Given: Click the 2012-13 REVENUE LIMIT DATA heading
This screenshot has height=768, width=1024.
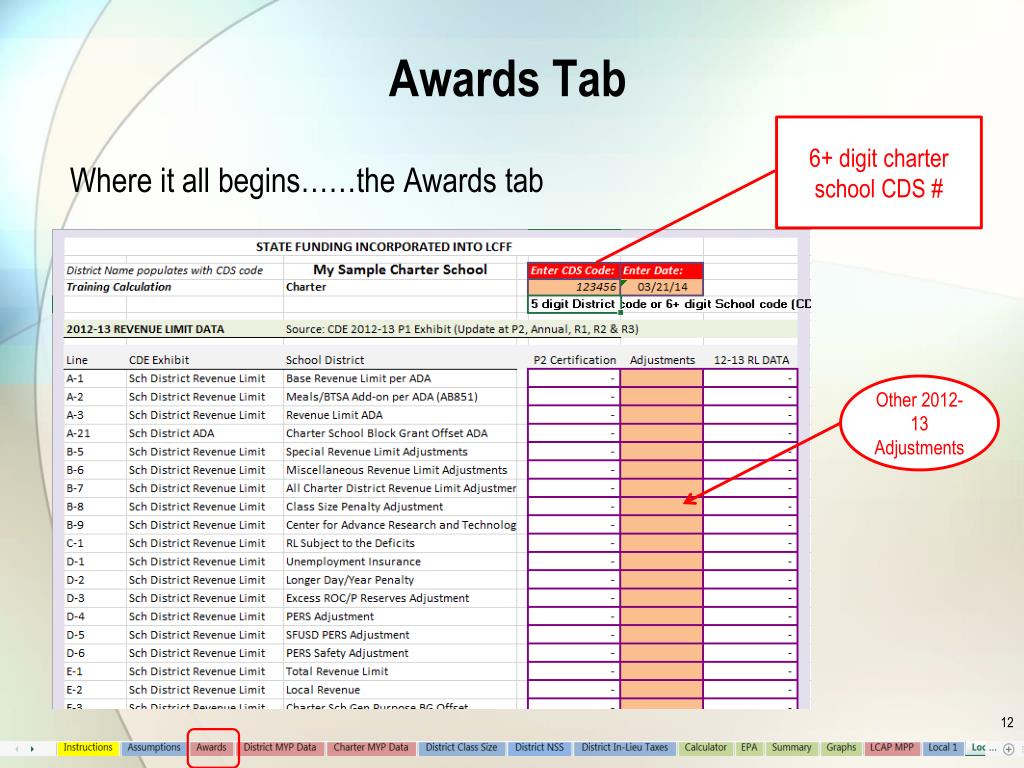Looking at the screenshot, I should pyautogui.click(x=145, y=329).
